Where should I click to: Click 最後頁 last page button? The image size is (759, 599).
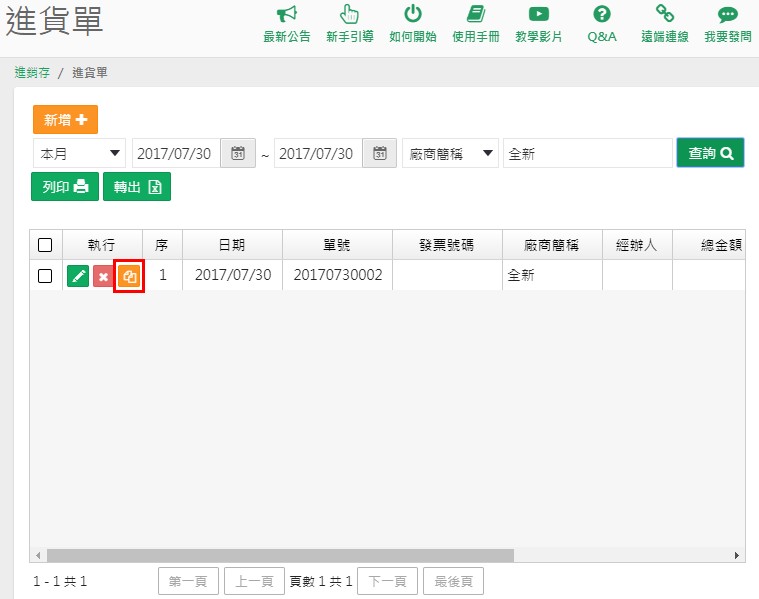(x=454, y=581)
